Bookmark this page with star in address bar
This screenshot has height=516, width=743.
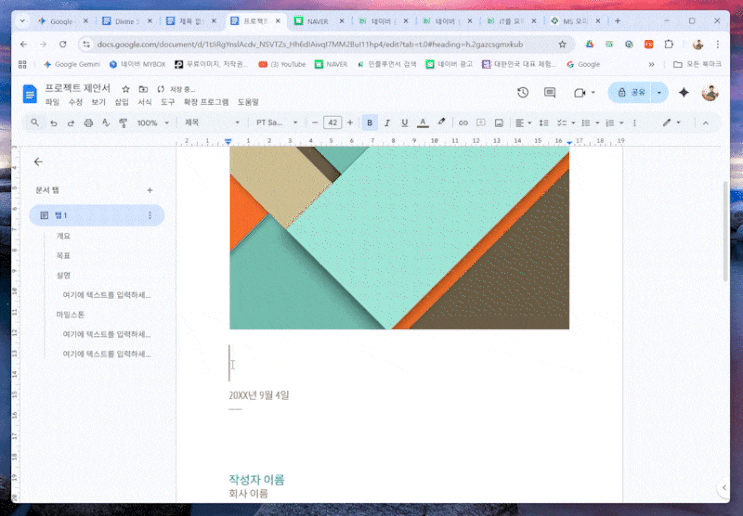562,44
